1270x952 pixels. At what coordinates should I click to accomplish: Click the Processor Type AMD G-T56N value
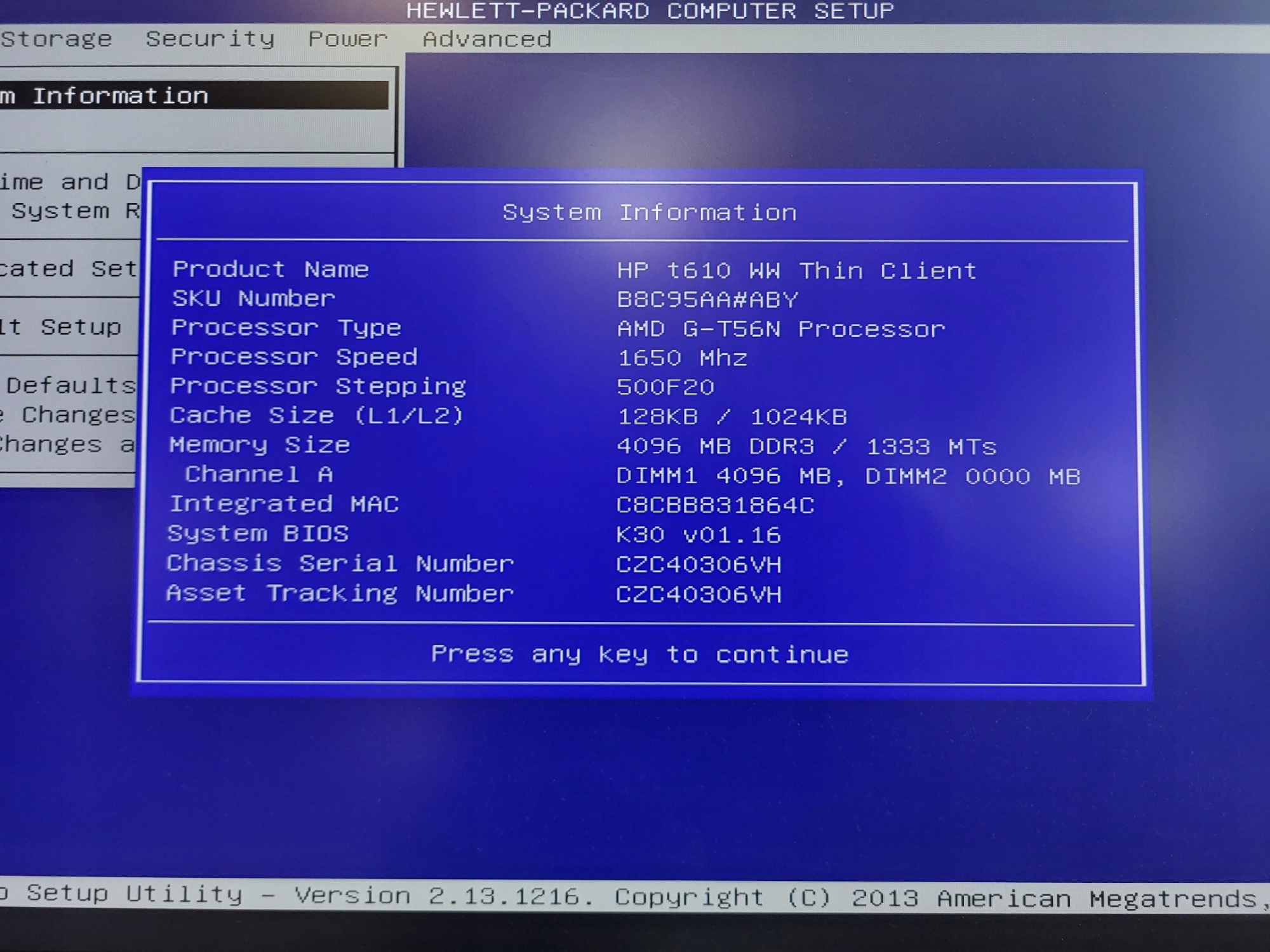781,329
